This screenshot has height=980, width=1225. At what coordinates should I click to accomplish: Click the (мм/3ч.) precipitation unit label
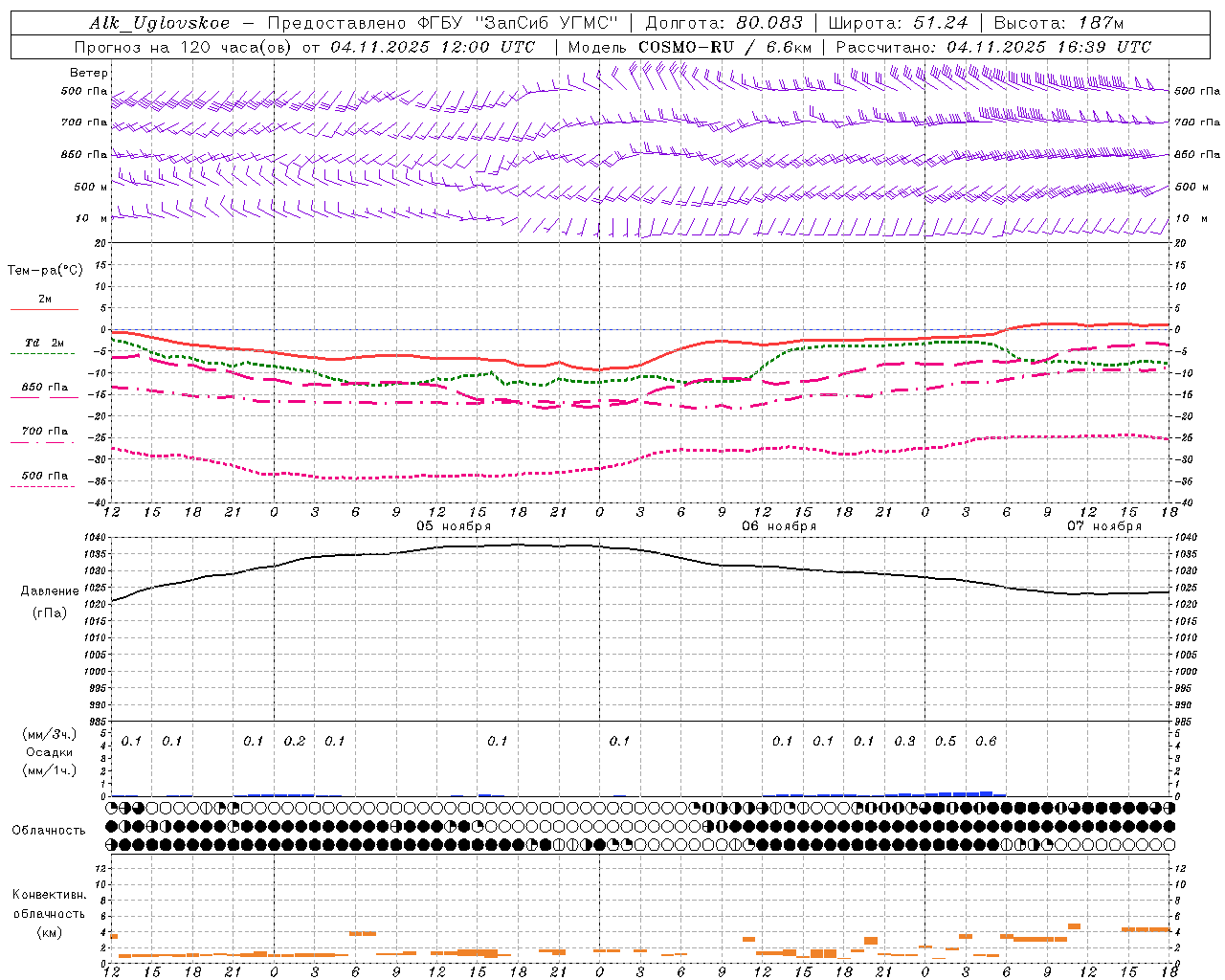click(x=50, y=734)
